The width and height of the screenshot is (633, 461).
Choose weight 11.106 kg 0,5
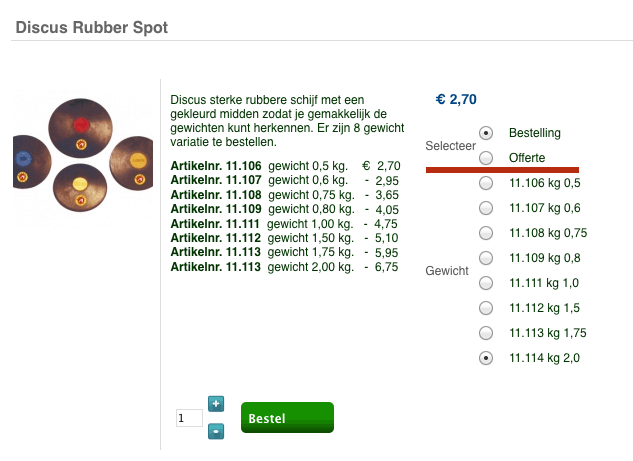point(486,183)
